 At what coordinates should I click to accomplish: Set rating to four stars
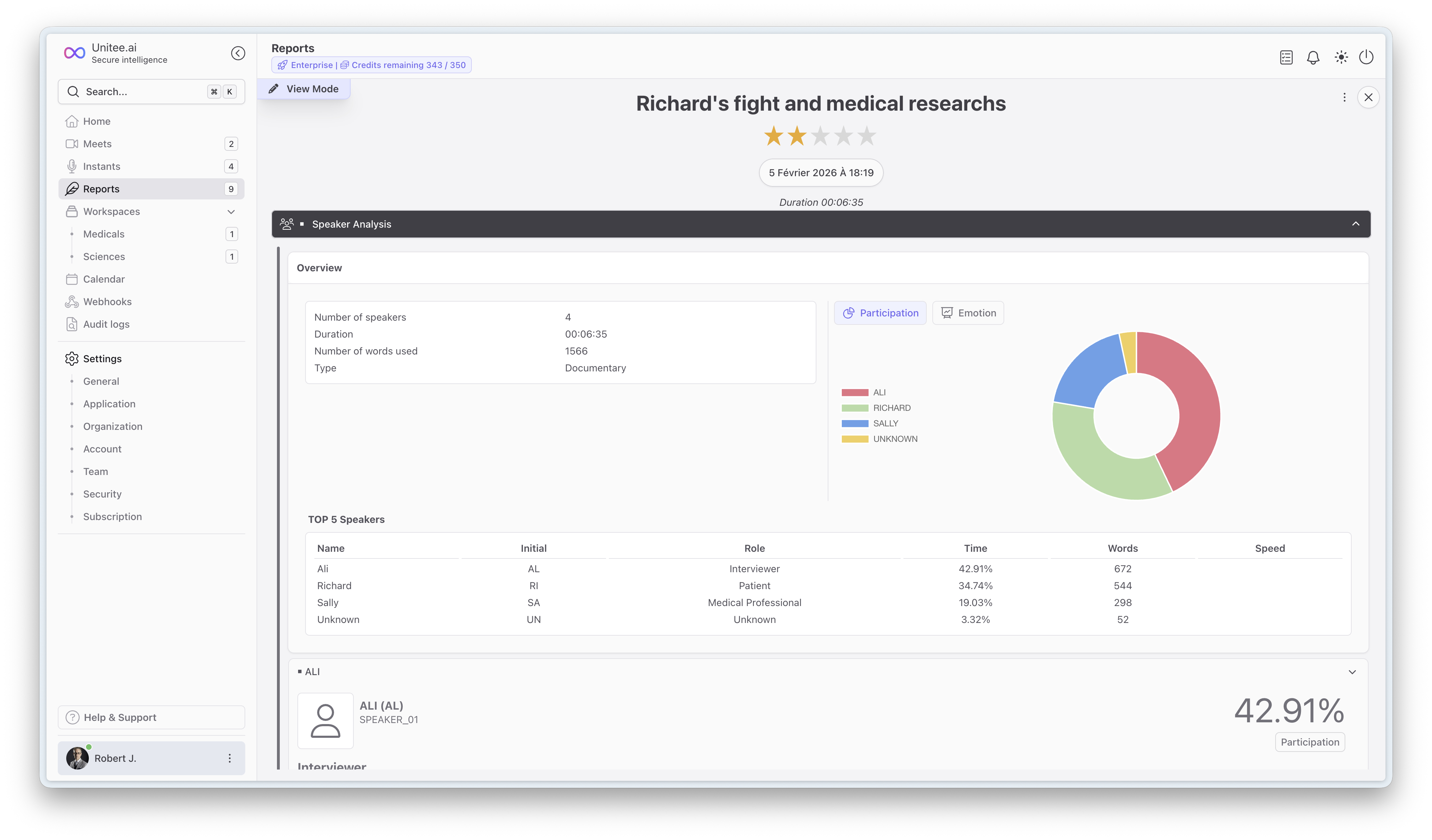[843, 136]
